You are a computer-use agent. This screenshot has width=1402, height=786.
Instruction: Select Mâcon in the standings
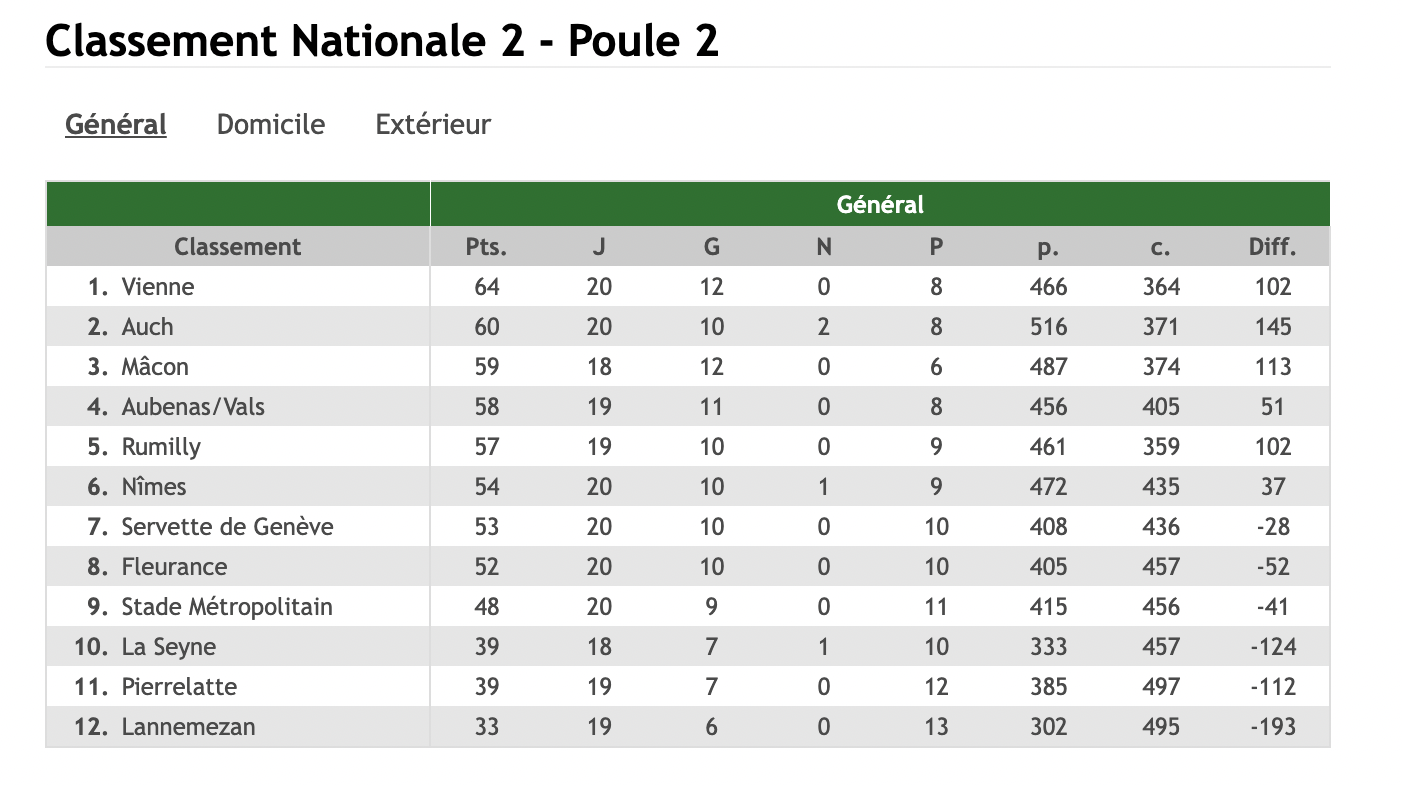click(x=155, y=367)
